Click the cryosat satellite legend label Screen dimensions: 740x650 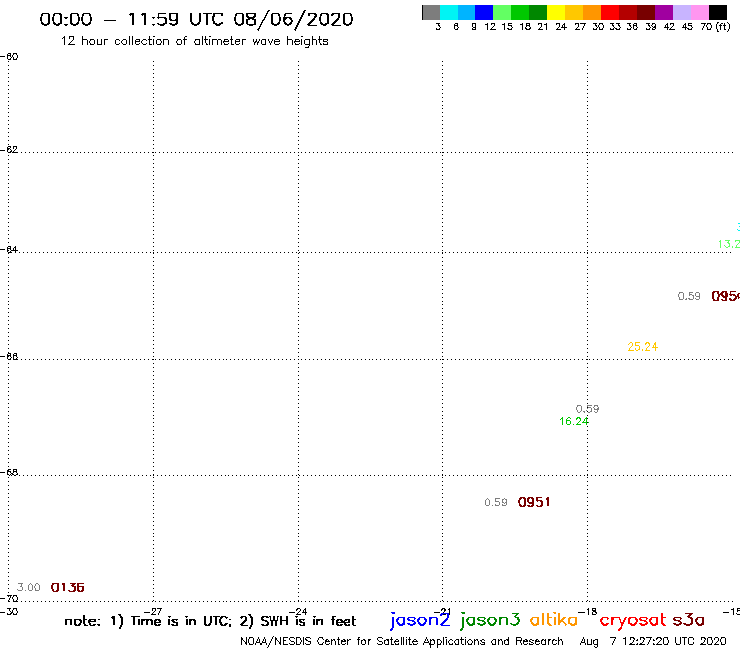pyautogui.click(x=633, y=620)
